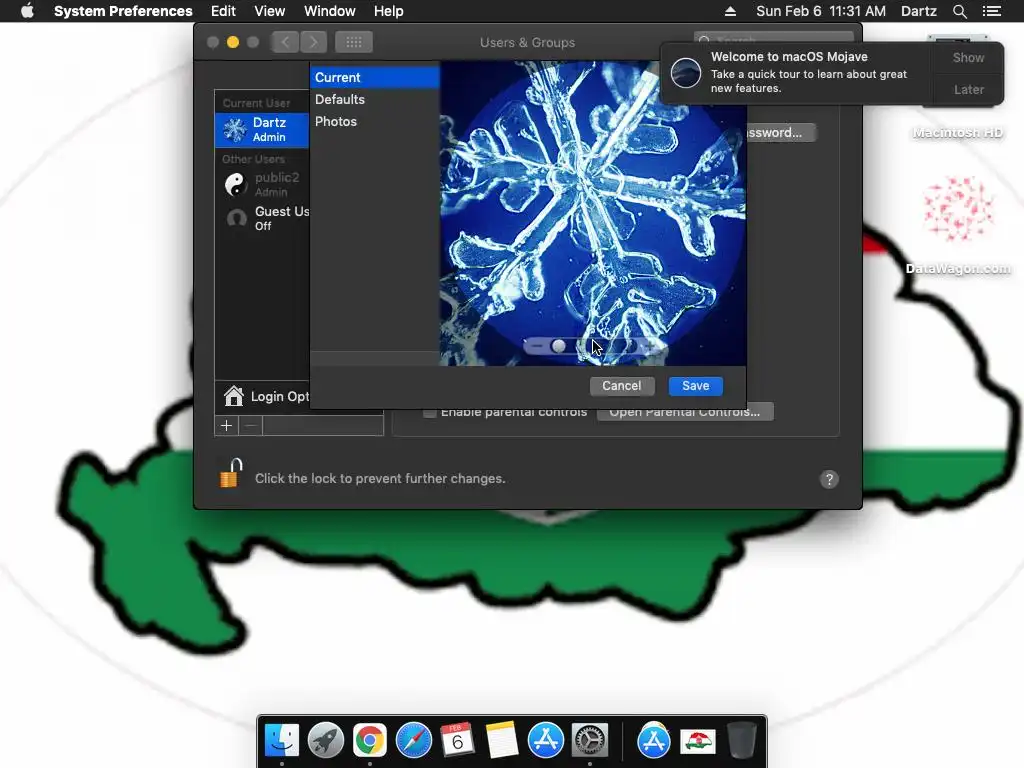Open Calendar from the Dock
This screenshot has height=768, width=1024.
(458, 741)
